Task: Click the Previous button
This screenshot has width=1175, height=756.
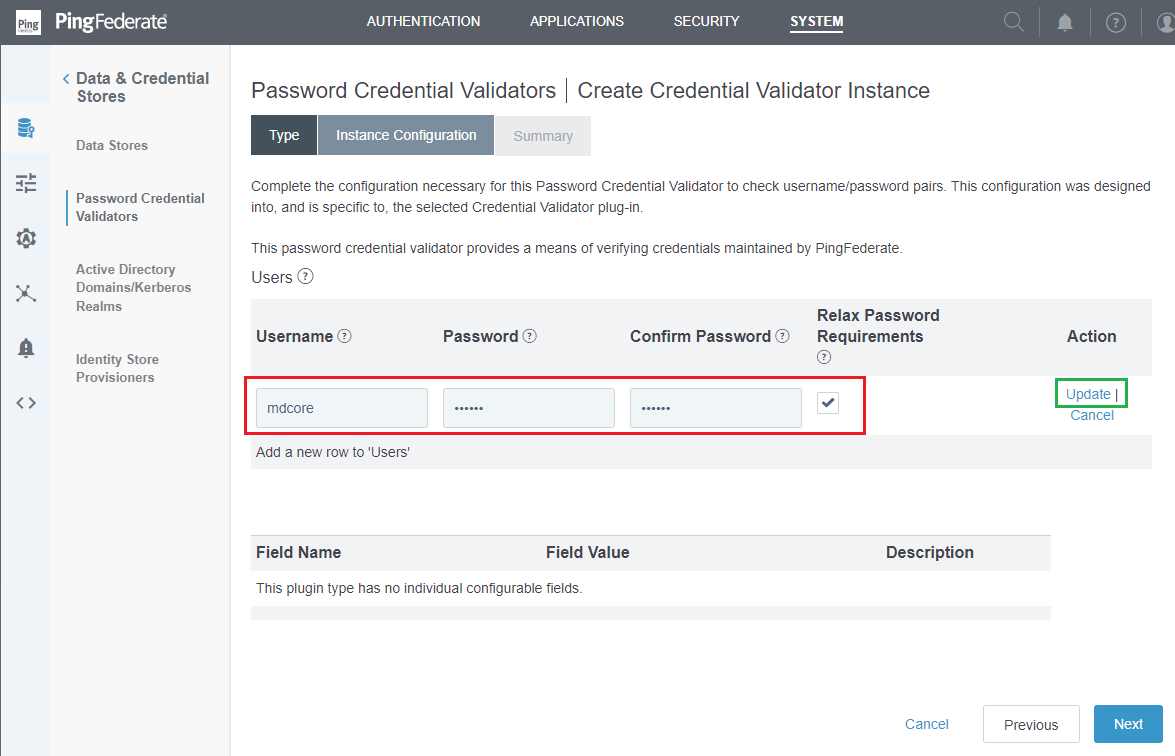Action: click(x=1031, y=725)
